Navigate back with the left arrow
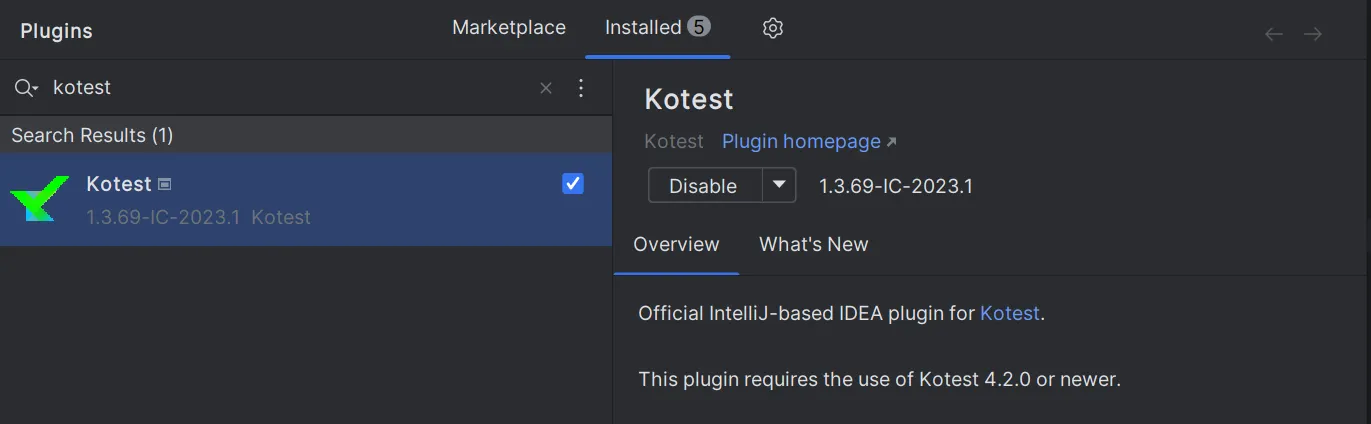This screenshot has height=424, width=1371. click(x=1274, y=34)
